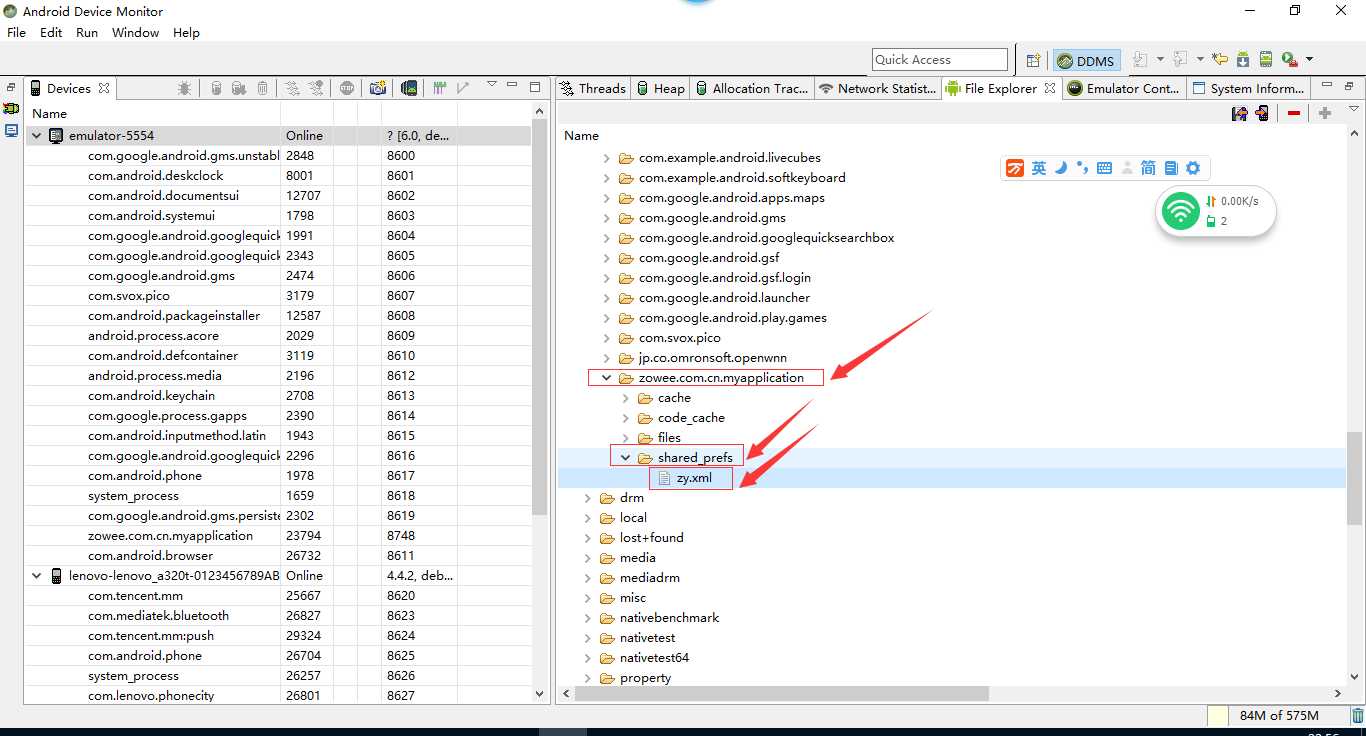This screenshot has height=736, width=1366.
Task: Click in the Quick Access field
Action: click(939, 60)
